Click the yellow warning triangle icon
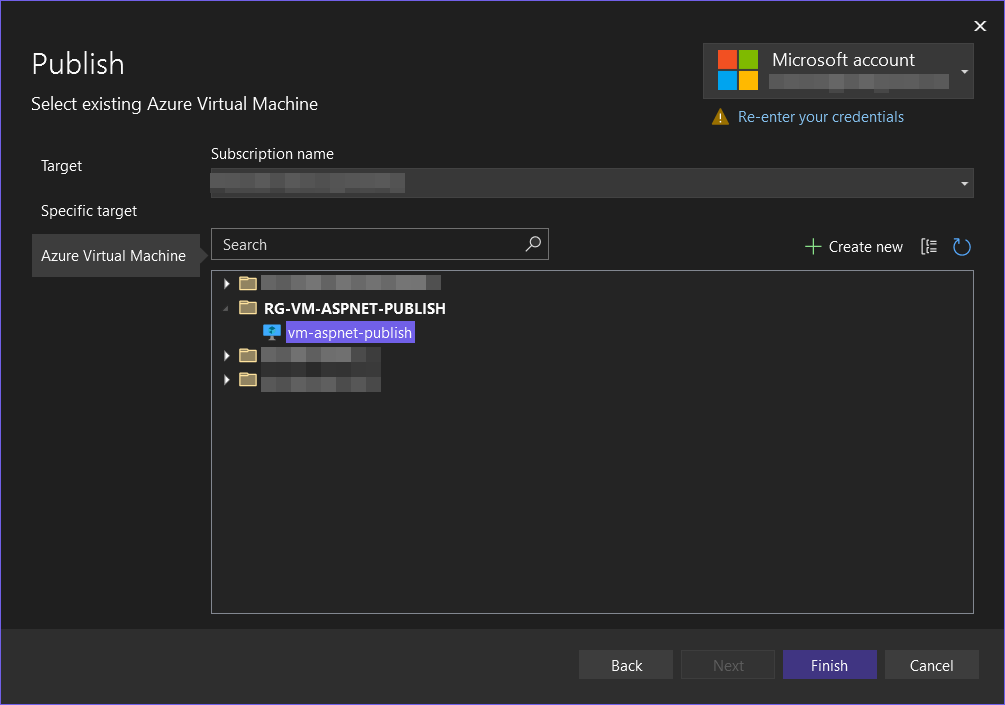The height and width of the screenshot is (705, 1005). tap(720, 117)
